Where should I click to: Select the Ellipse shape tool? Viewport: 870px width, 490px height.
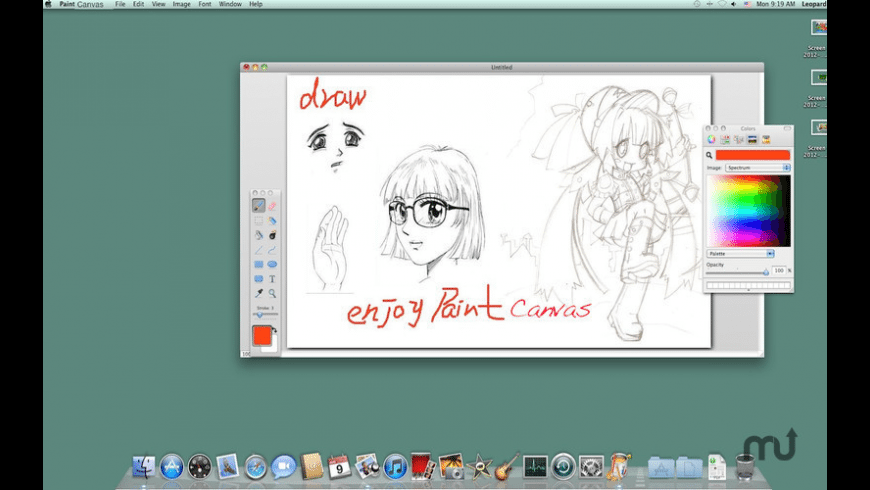[272, 264]
